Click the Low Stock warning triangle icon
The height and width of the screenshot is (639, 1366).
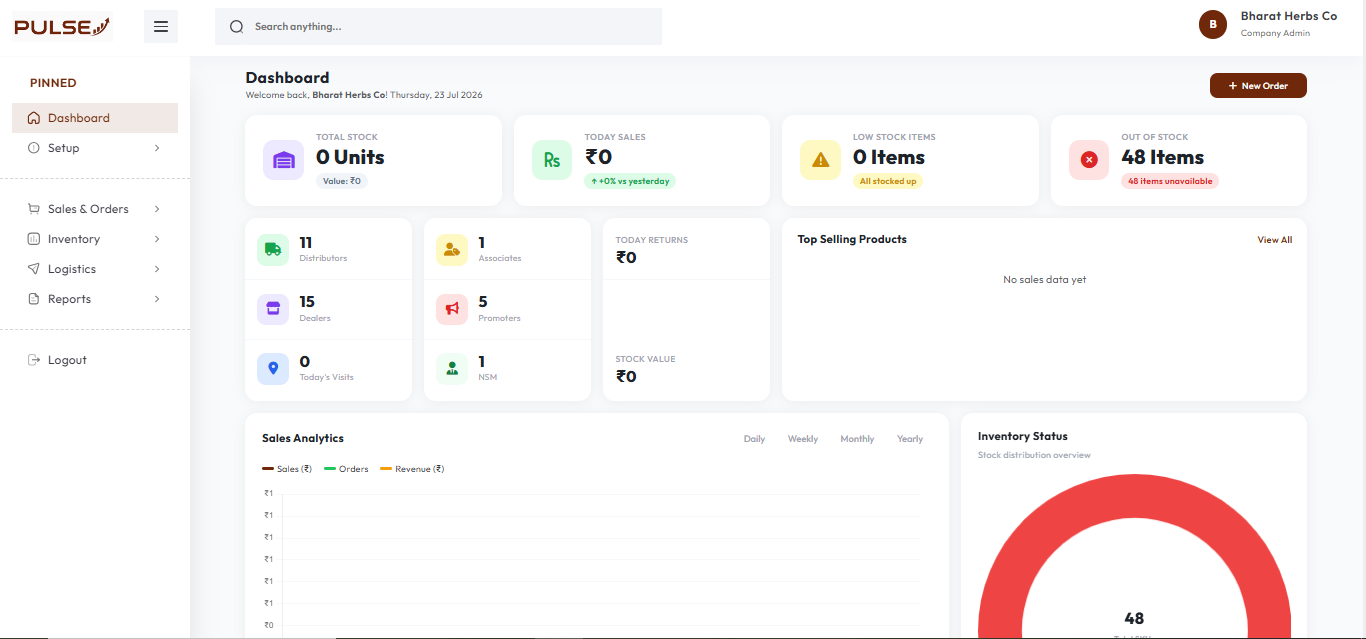coord(820,160)
